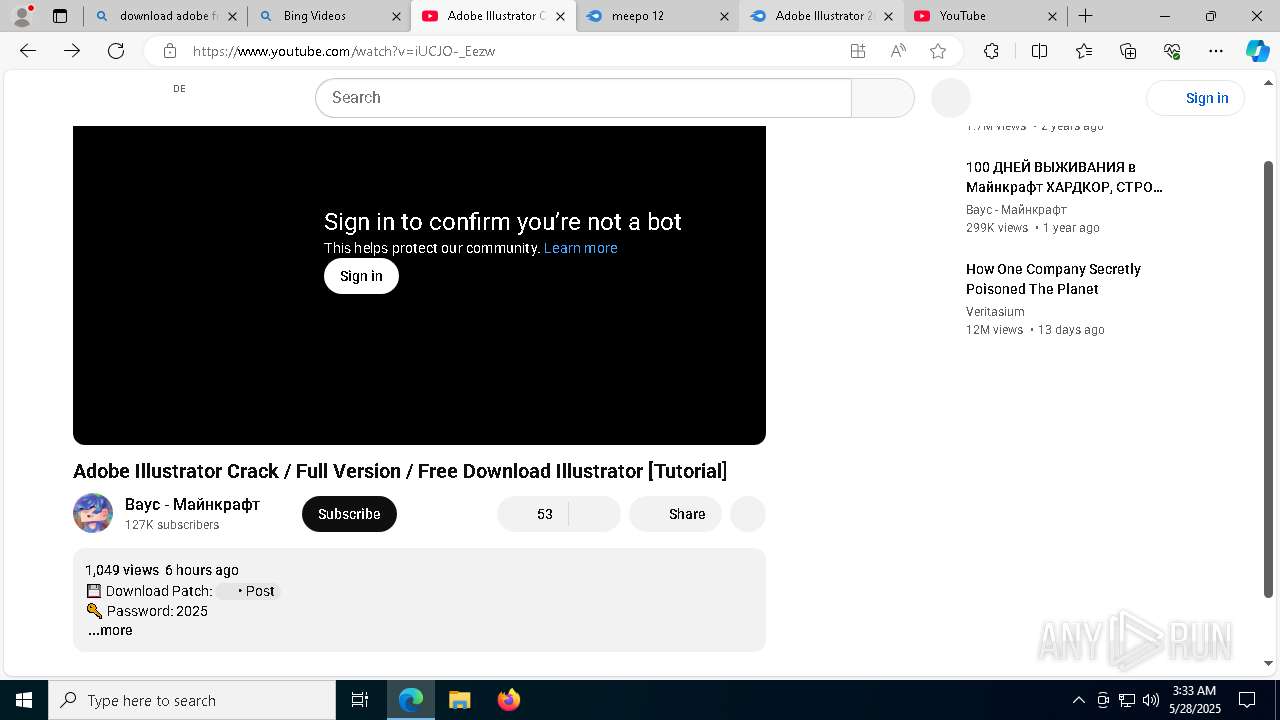Click the voice search round button
Viewport: 1280px width, 720px height.
[x=951, y=98]
